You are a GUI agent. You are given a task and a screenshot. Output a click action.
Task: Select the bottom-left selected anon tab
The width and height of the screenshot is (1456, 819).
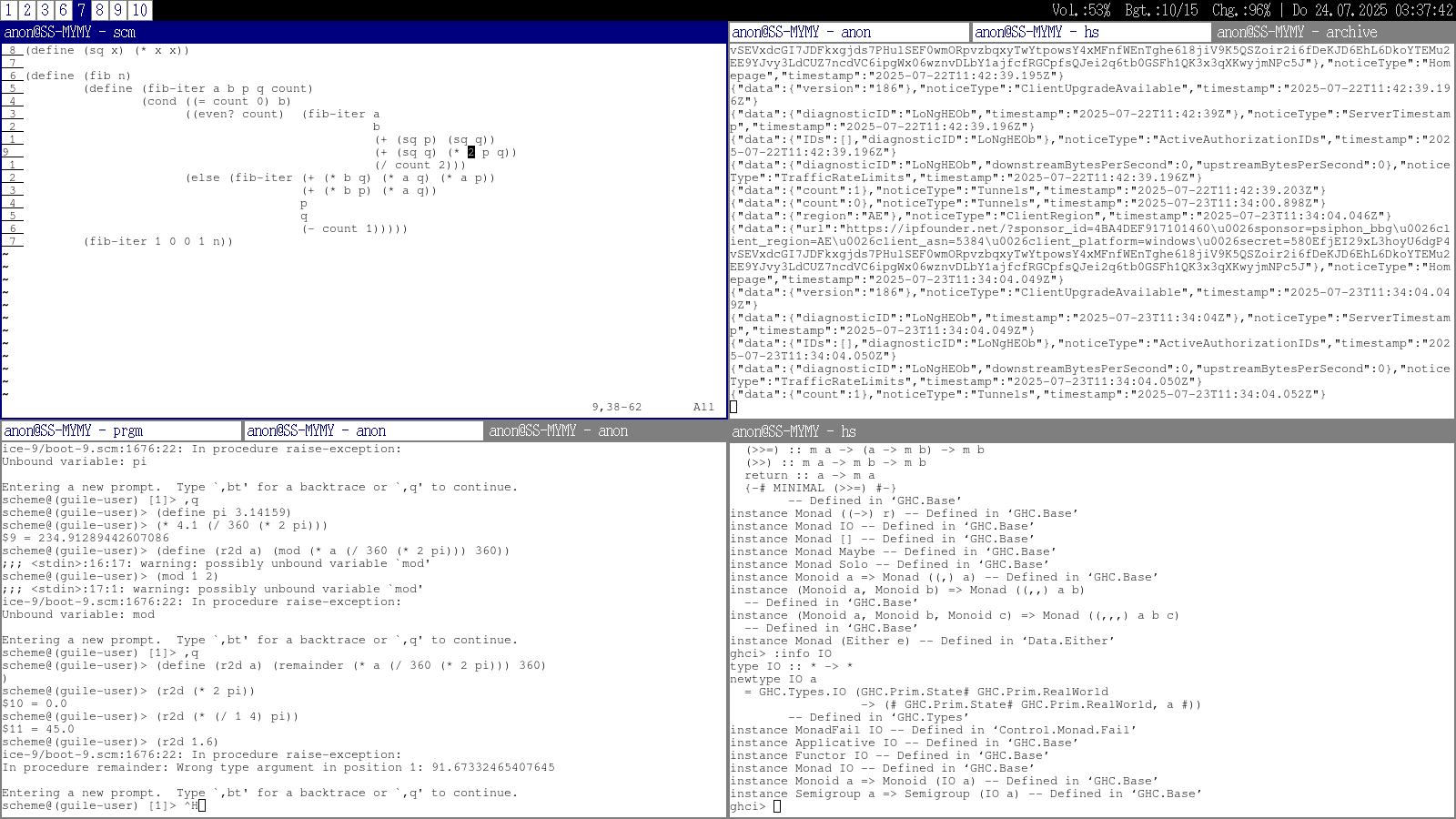tap(364, 430)
